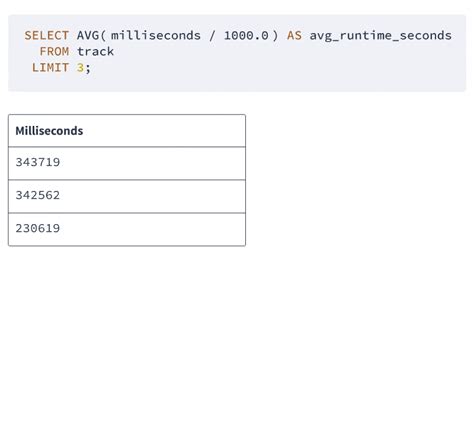The height and width of the screenshot is (431, 474).
Task: Select the 343719 table cell
Action: 127,163
